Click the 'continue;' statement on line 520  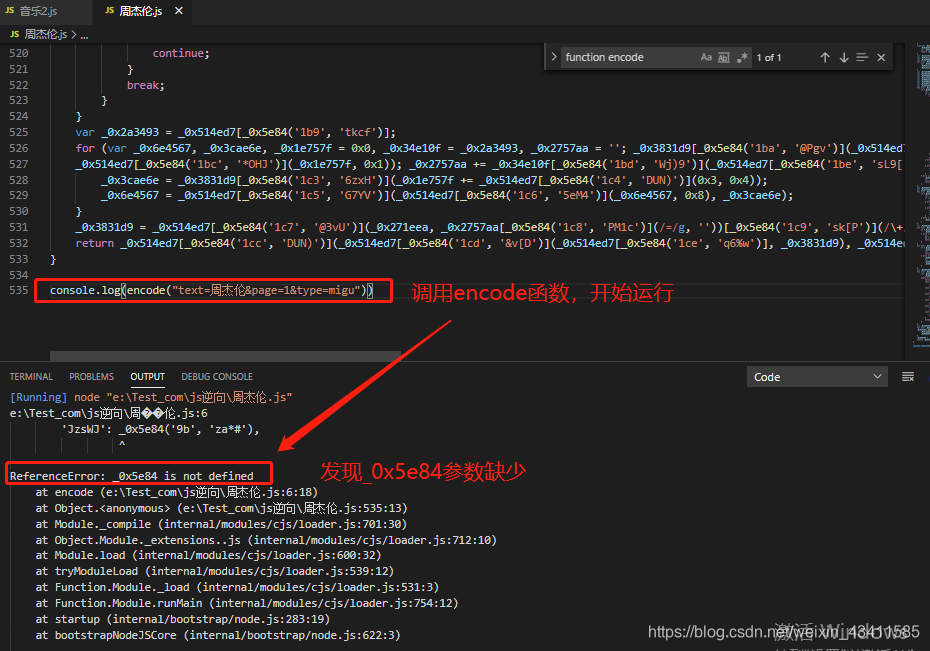[181, 53]
